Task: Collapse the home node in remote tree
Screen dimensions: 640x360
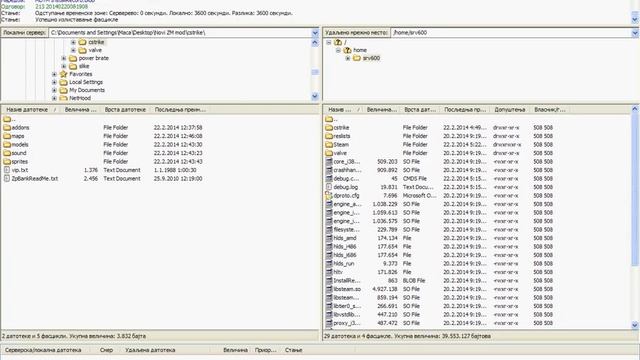Action: click(x=338, y=50)
